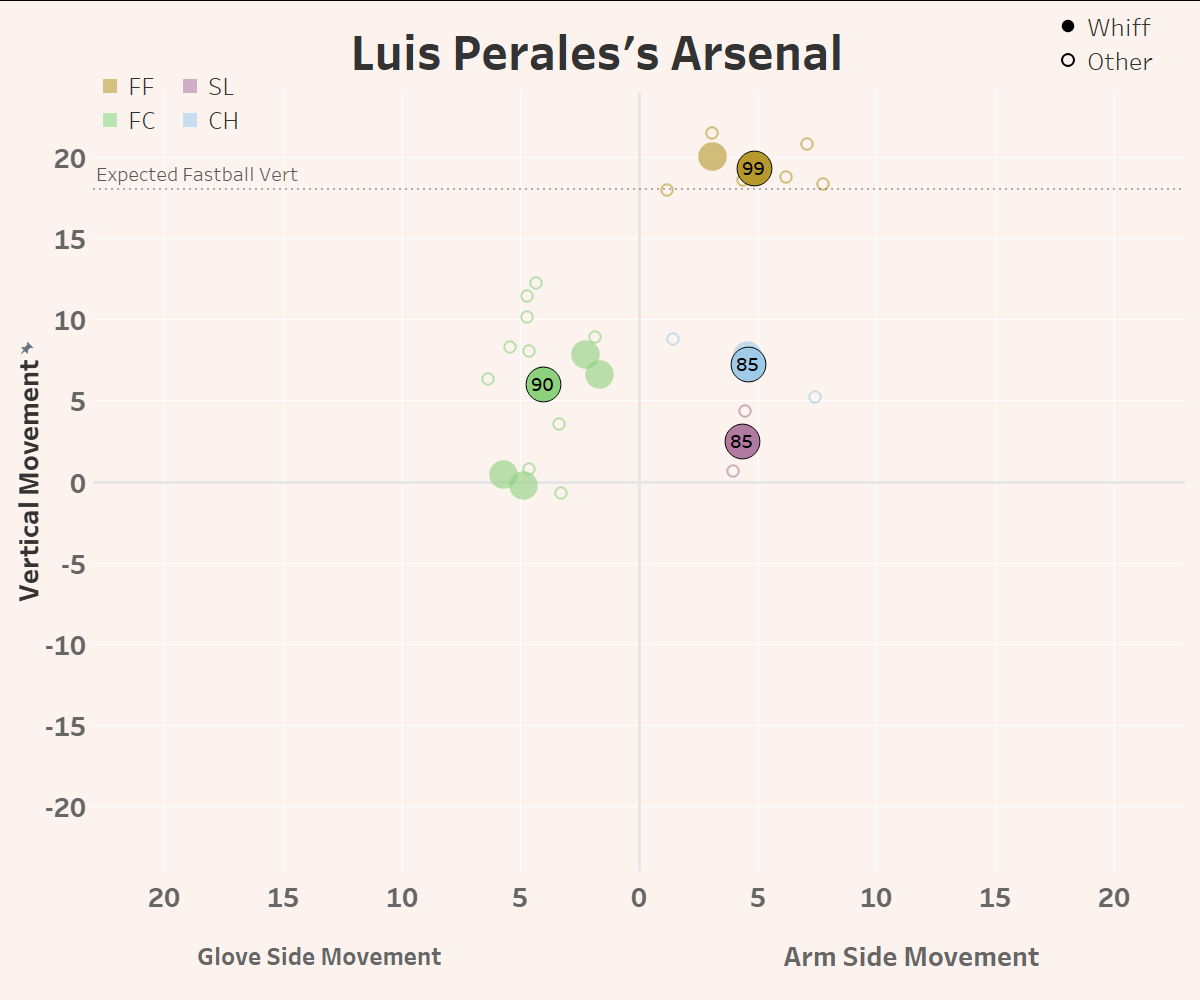The image size is (1200, 1000).
Task: Click the hollow blue CH dot near center axis
Action: coord(673,339)
